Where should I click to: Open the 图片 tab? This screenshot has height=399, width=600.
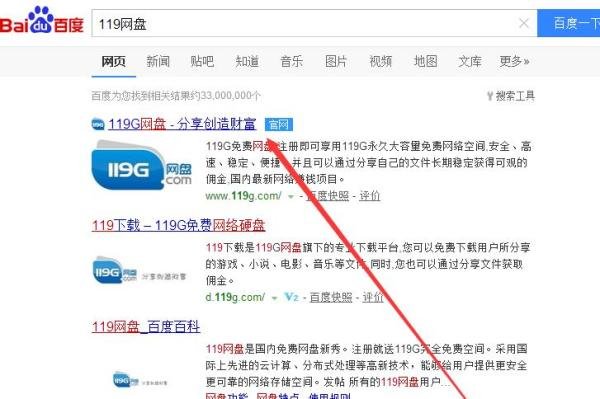pyautogui.click(x=336, y=61)
